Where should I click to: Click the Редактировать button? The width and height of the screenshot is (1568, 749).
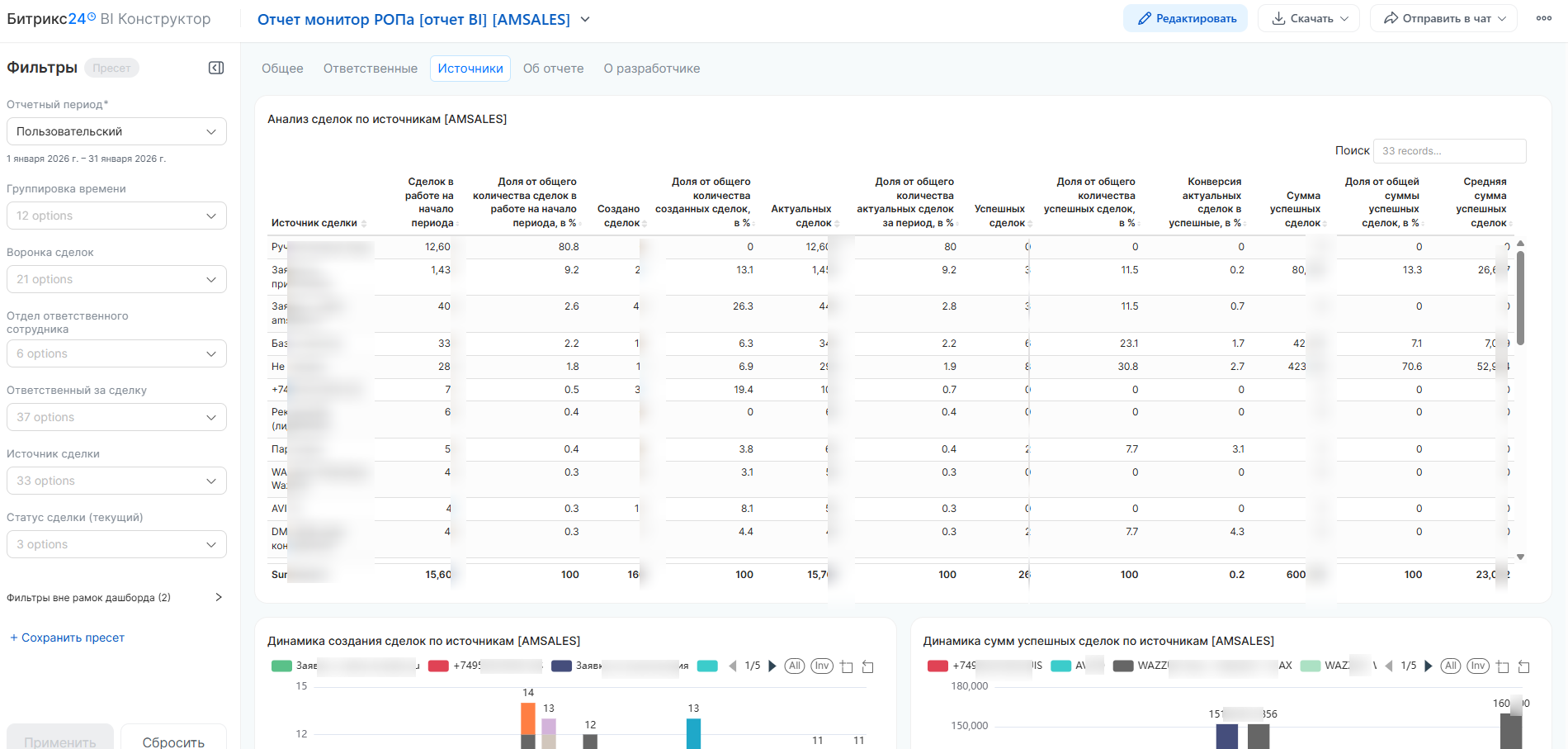click(1187, 18)
